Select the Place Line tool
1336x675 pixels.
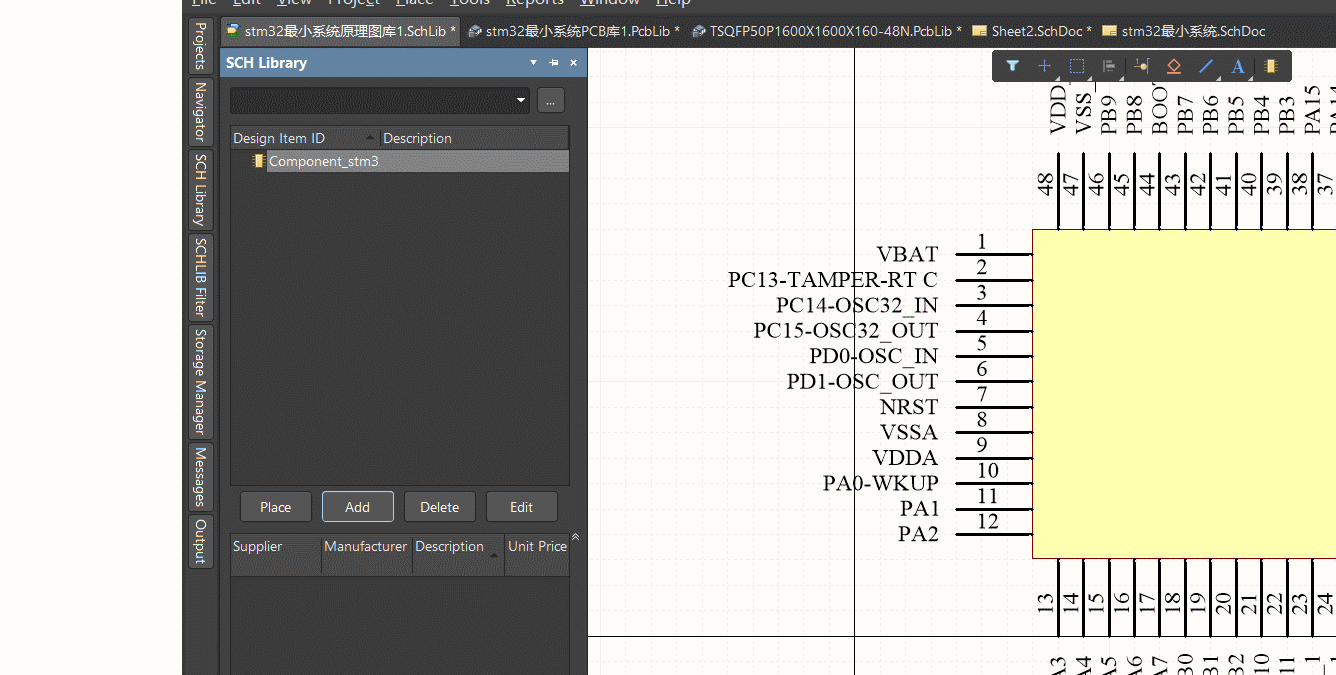pos(1206,67)
